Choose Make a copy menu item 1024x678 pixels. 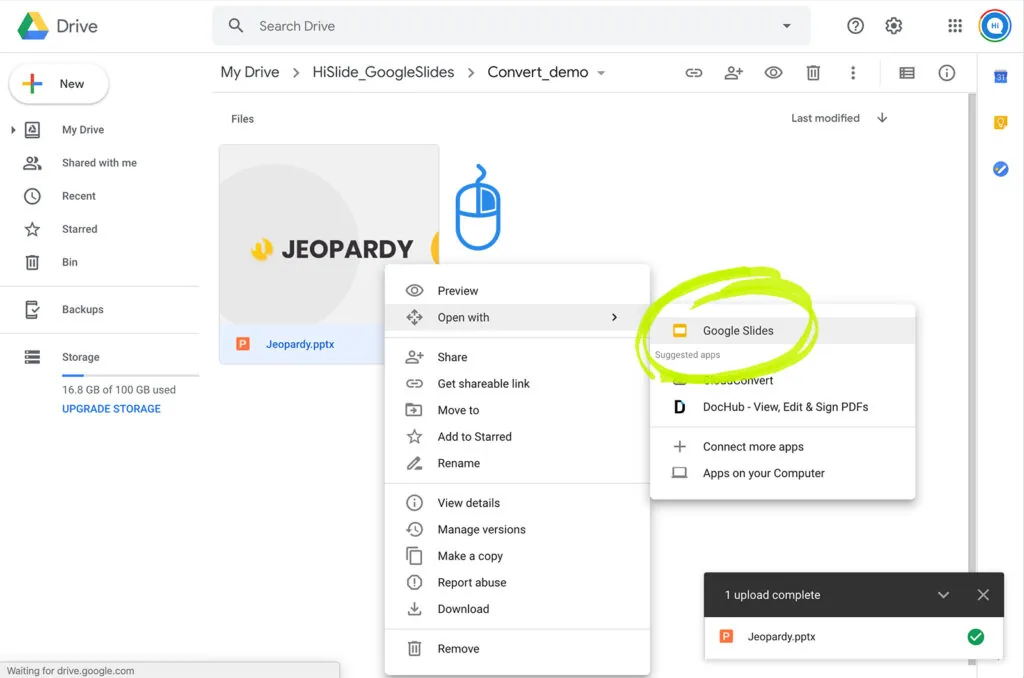[x=517, y=556]
